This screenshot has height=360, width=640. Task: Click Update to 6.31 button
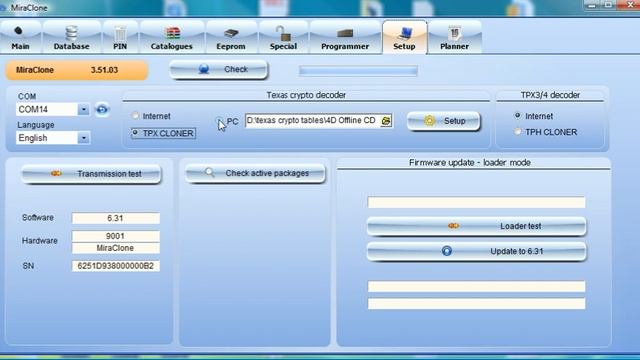click(476, 251)
